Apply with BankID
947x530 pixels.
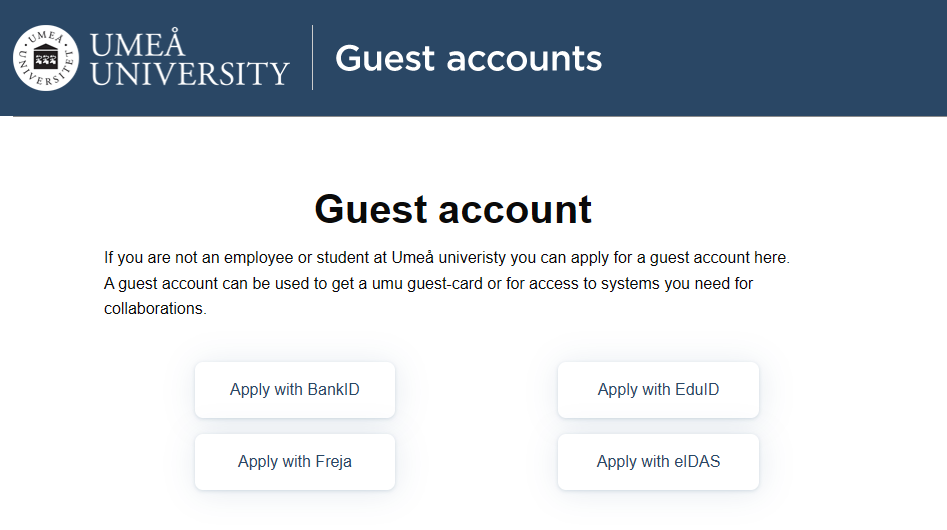[295, 390]
